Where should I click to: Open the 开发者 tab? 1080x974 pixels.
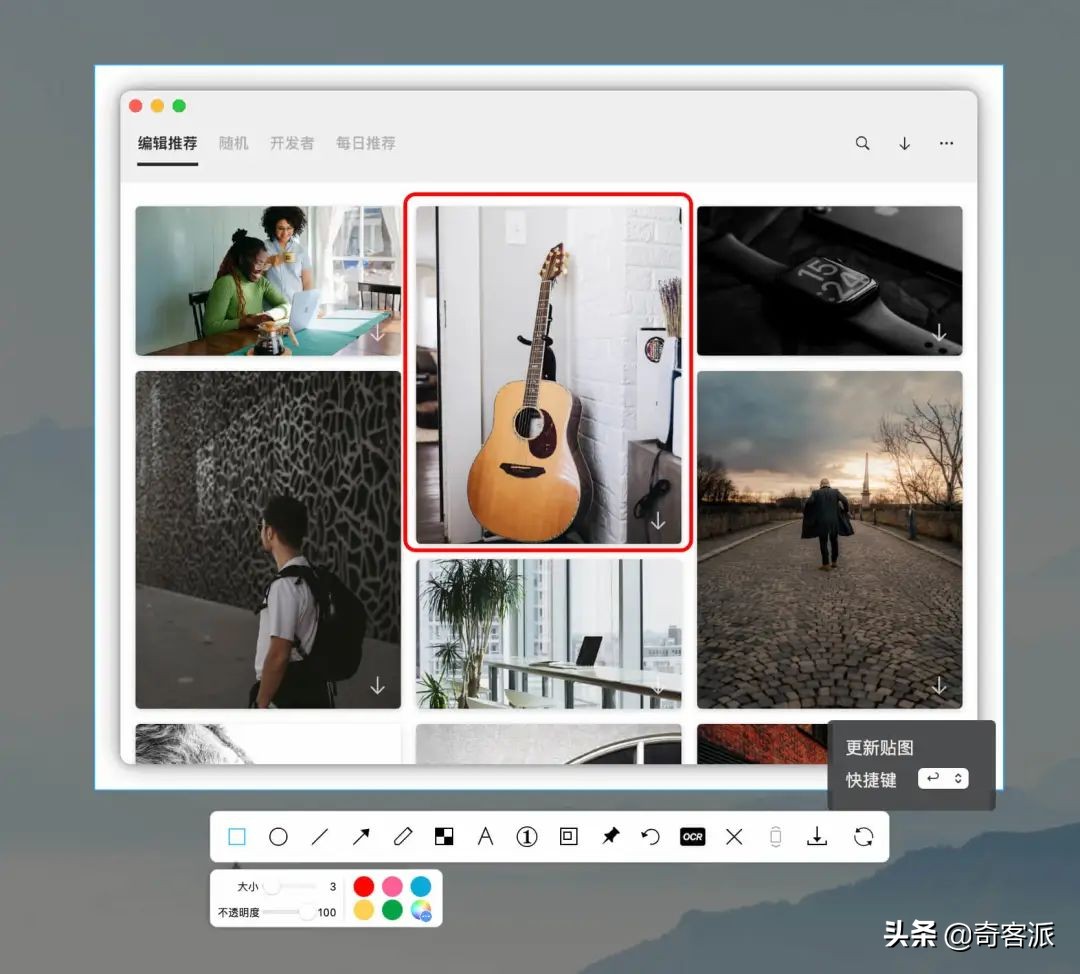pyautogui.click(x=291, y=143)
